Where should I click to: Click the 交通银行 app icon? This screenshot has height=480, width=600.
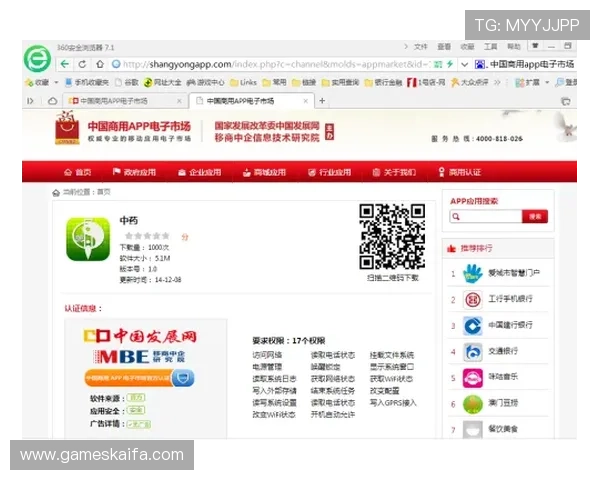click(473, 351)
